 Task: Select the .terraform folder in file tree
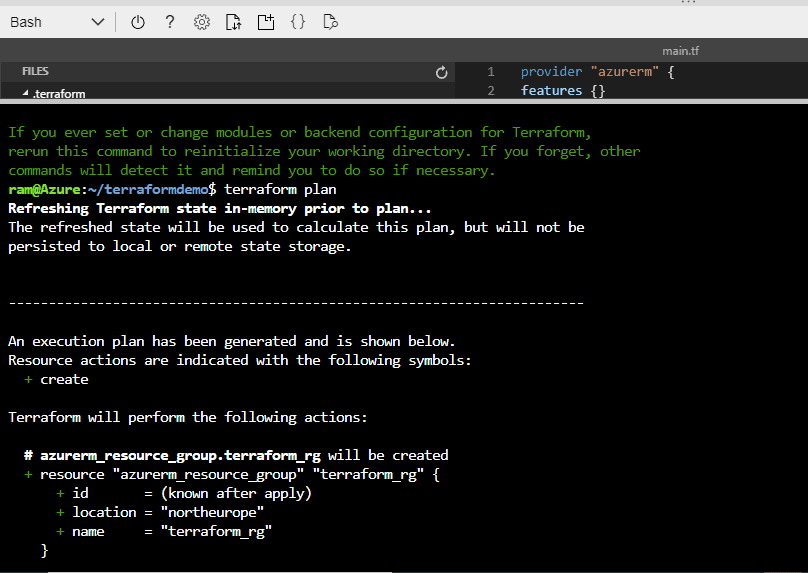(x=60, y=94)
